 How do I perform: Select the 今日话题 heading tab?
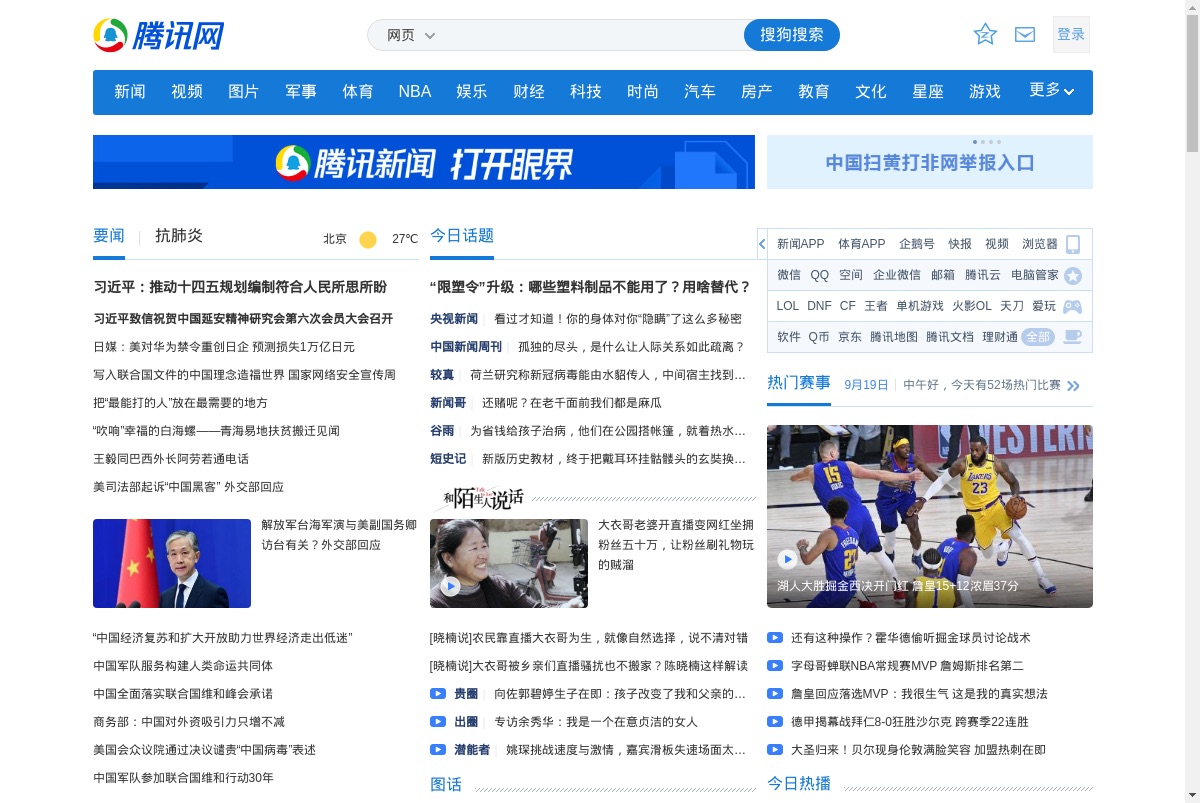point(462,236)
